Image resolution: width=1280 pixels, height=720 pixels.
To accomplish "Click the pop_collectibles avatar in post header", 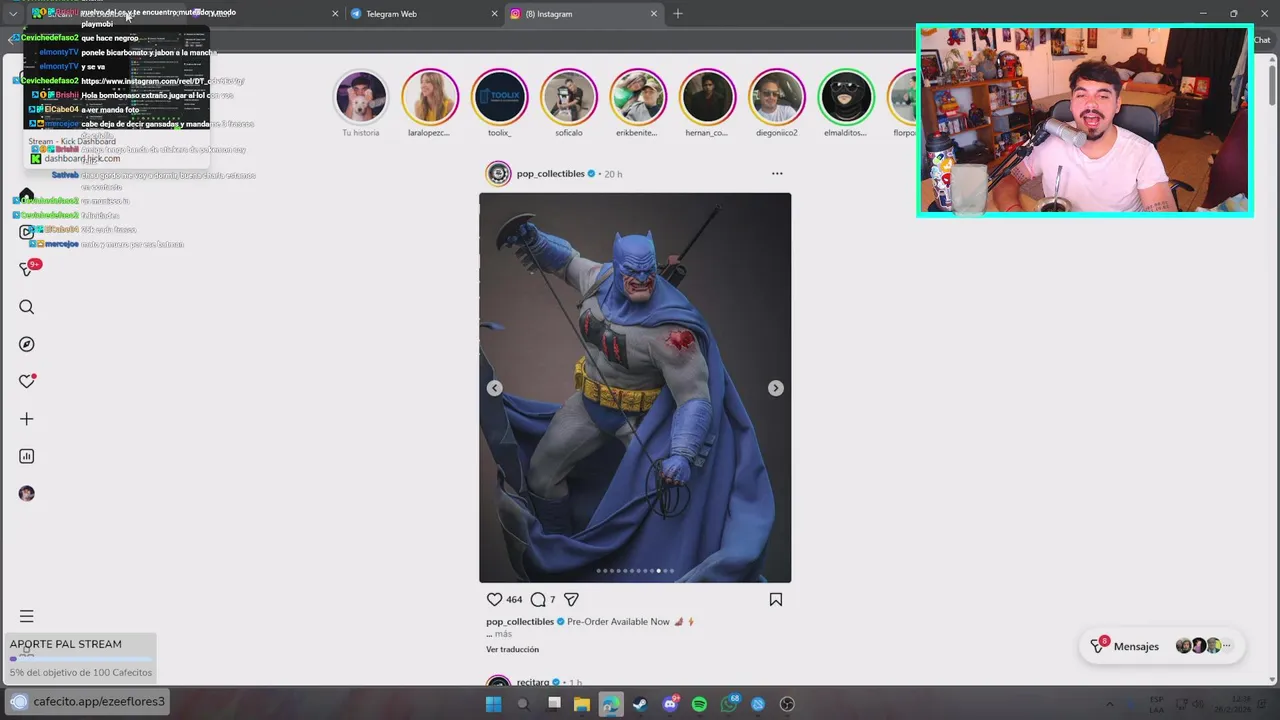I will [x=498, y=174].
